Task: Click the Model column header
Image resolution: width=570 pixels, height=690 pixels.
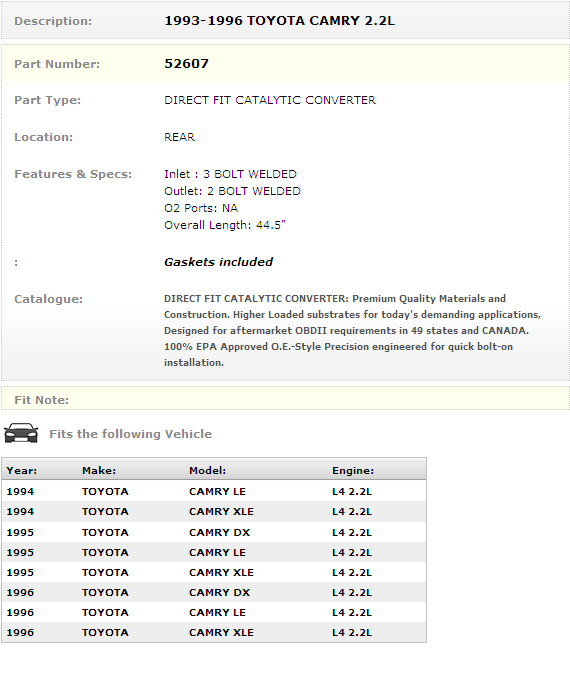Action: tap(207, 470)
